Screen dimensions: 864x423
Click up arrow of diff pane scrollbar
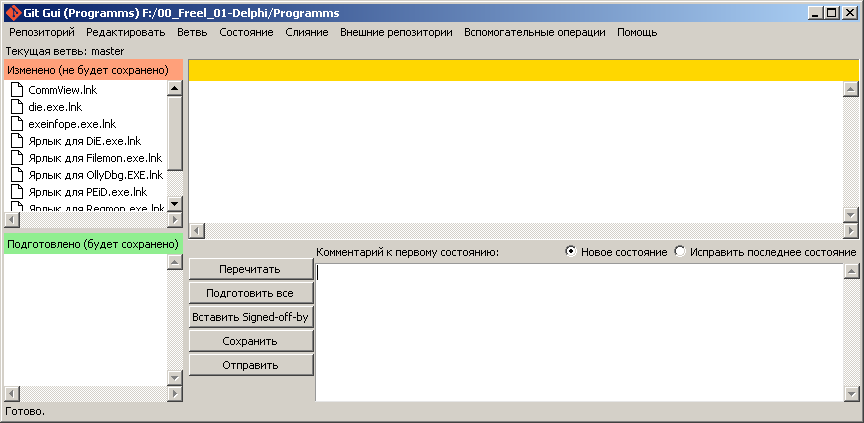[x=851, y=89]
